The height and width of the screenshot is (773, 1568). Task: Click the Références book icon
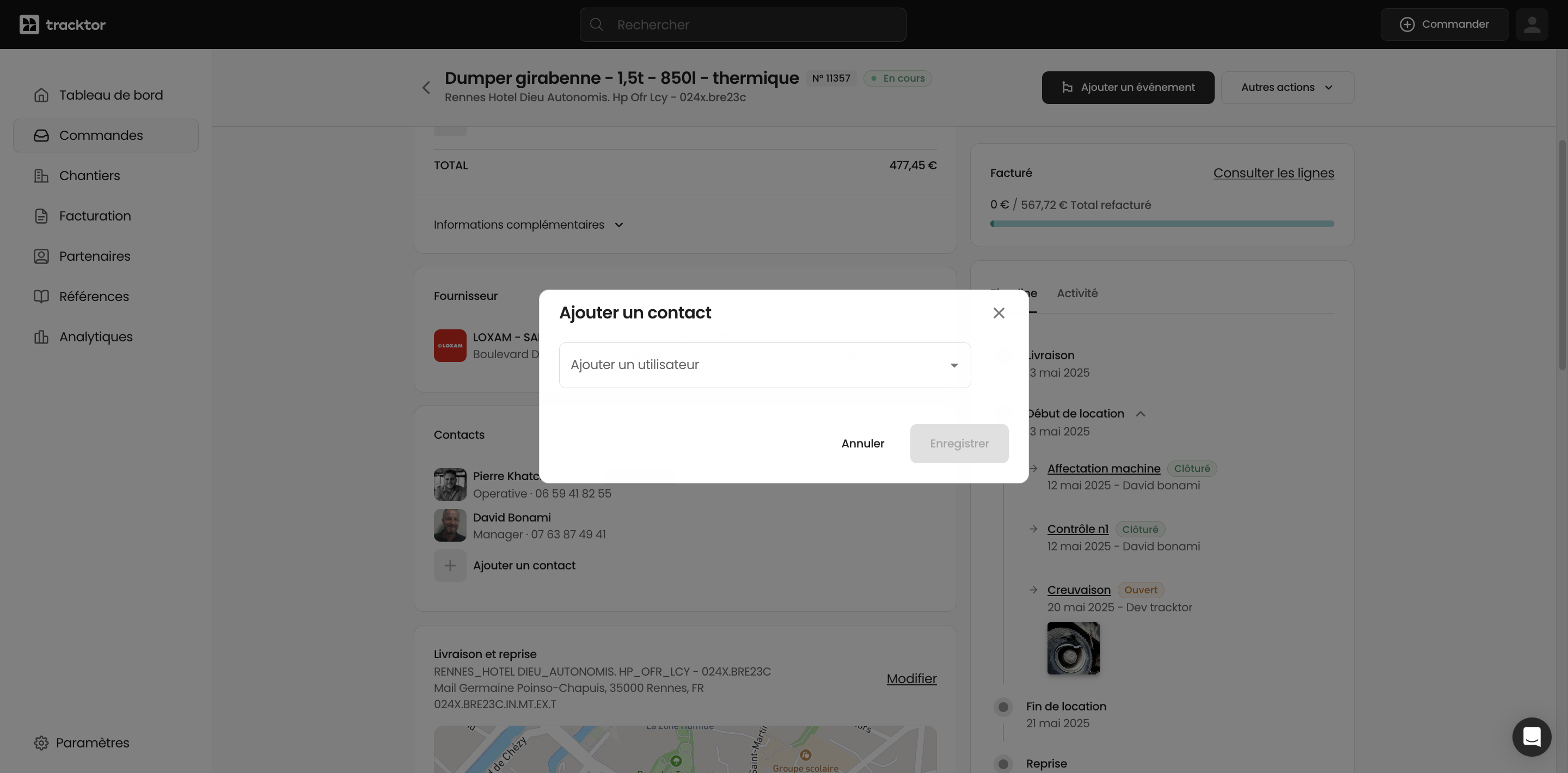point(41,297)
